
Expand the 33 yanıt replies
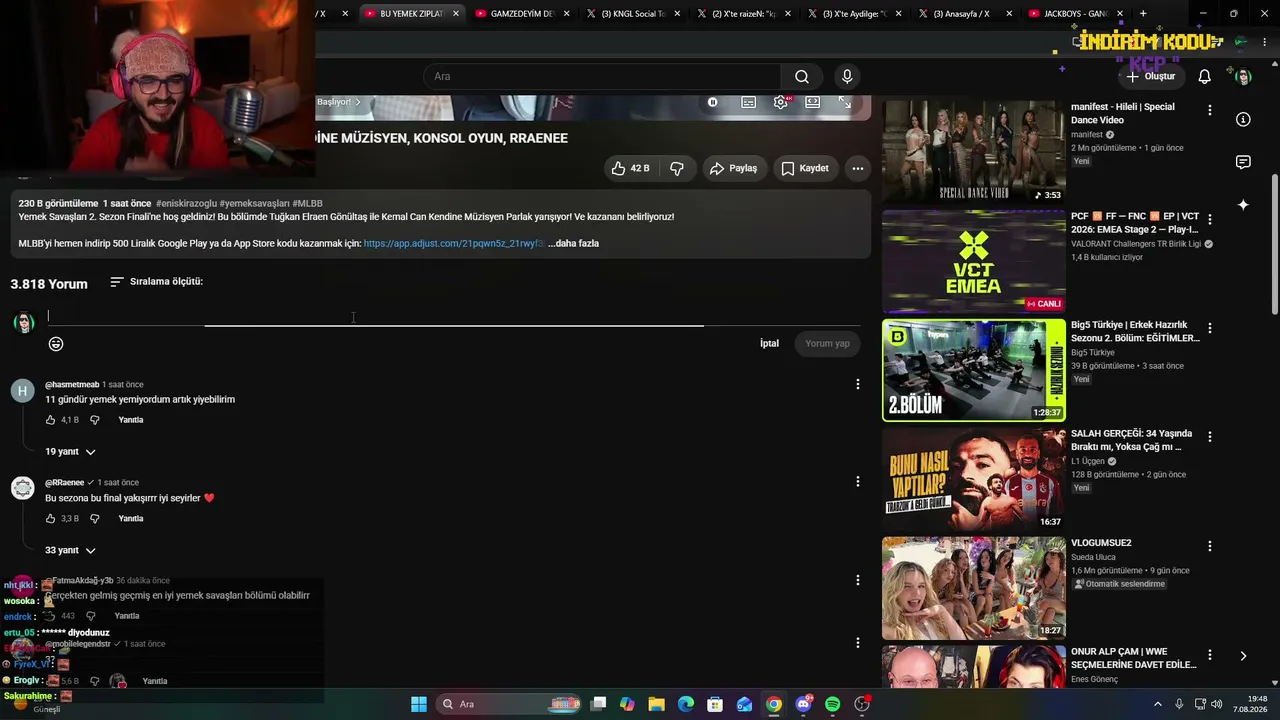[x=70, y=550]
